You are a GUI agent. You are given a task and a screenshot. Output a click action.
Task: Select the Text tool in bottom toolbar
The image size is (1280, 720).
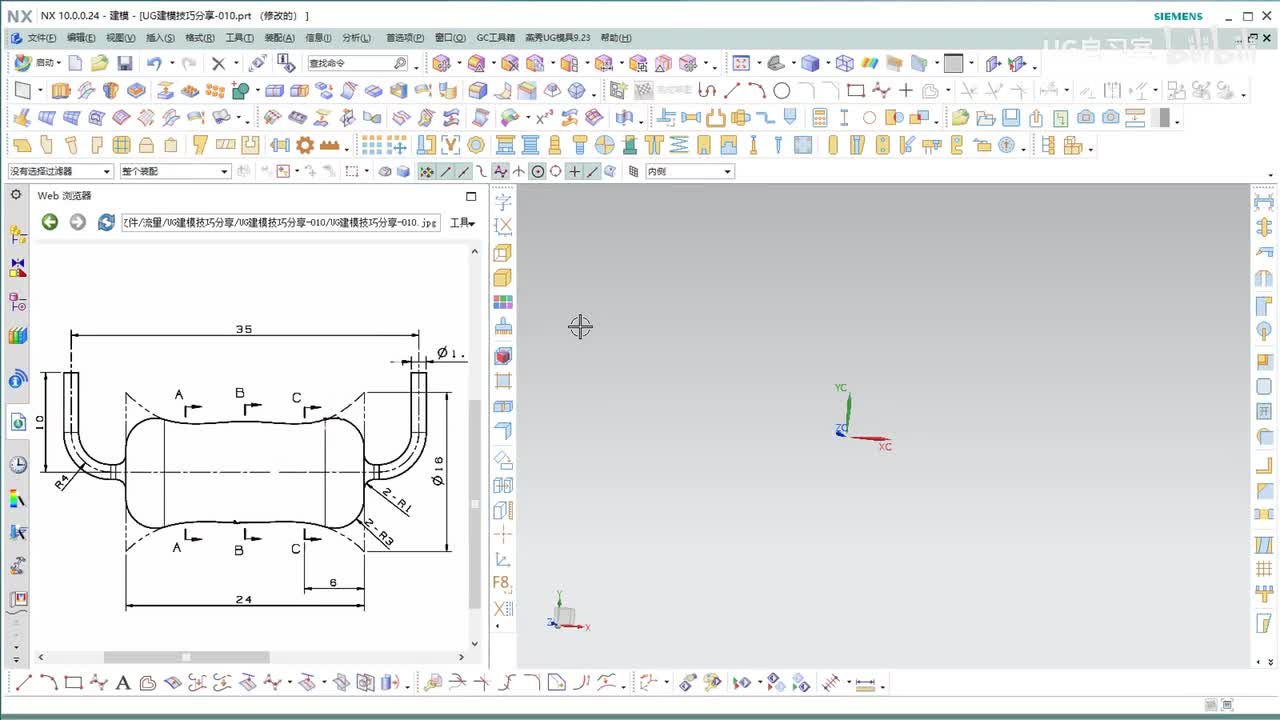pyautogui.click(x=123, y=684)
